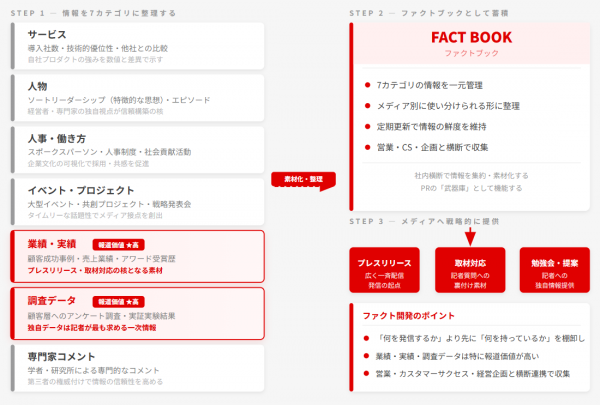600x405 pixels.
Task: Select the 勉強会・提案 red box
Action: [x=554, y=268]
